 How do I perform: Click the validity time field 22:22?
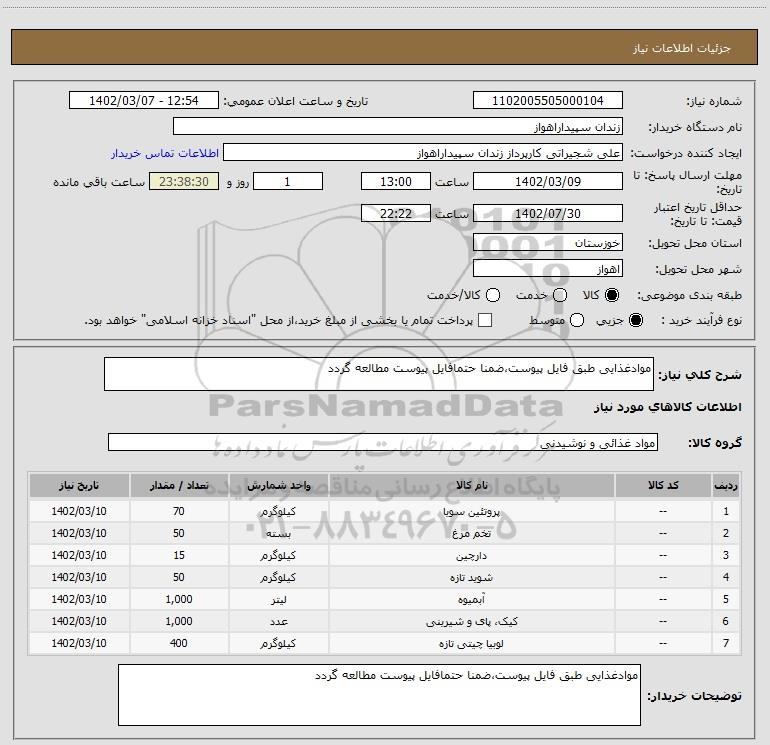tap(396, 213)
